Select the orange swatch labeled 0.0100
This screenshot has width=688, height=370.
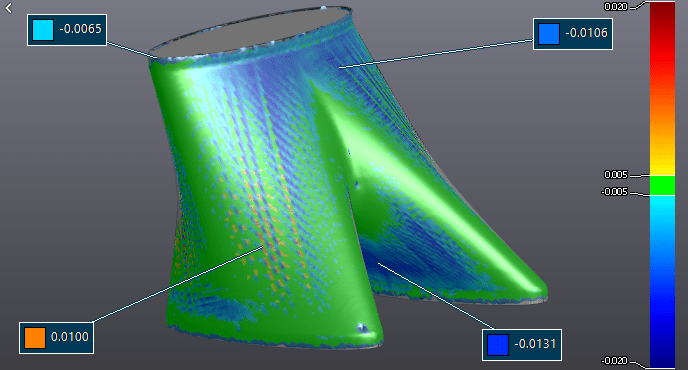click(35, 338)
